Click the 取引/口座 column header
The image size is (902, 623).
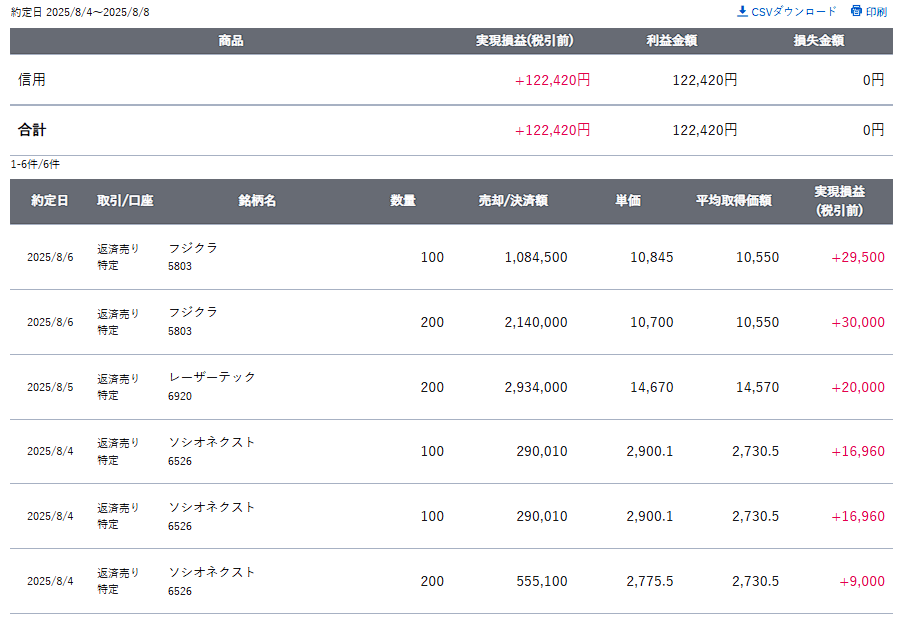[125, 201]
